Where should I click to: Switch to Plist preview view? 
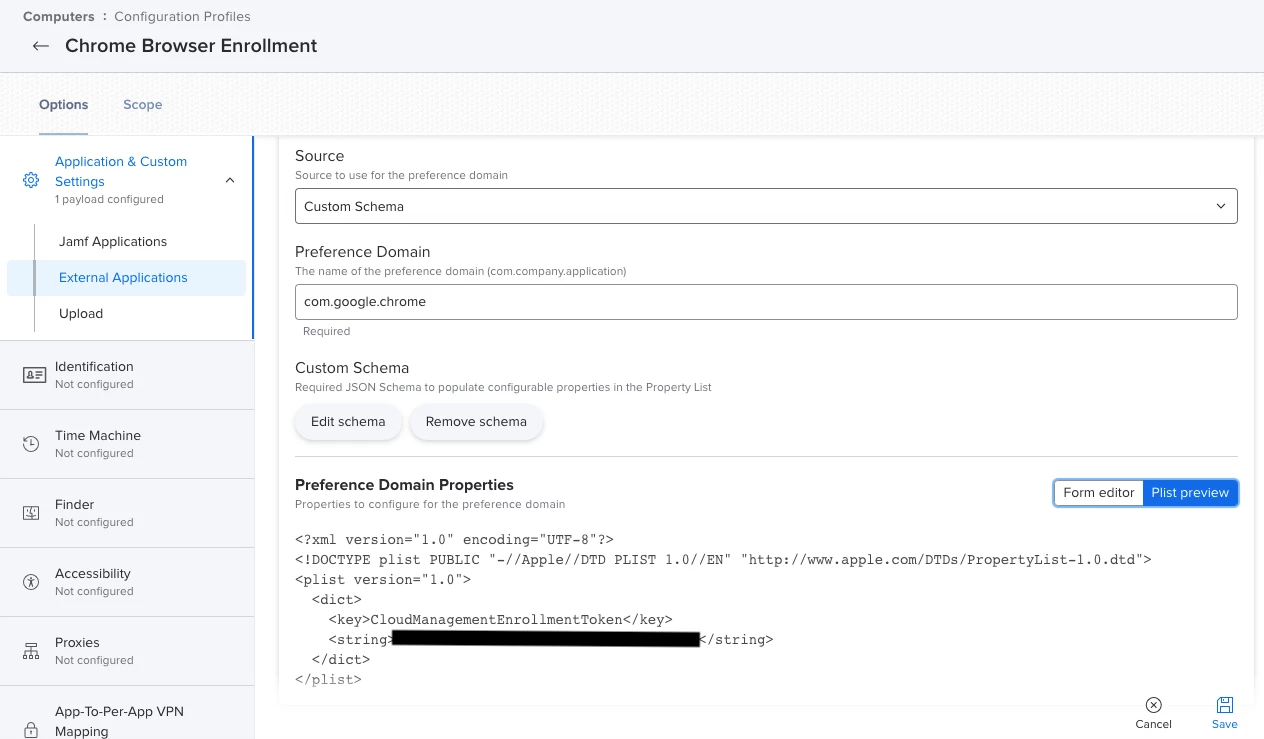click(x=1190, y=492)
